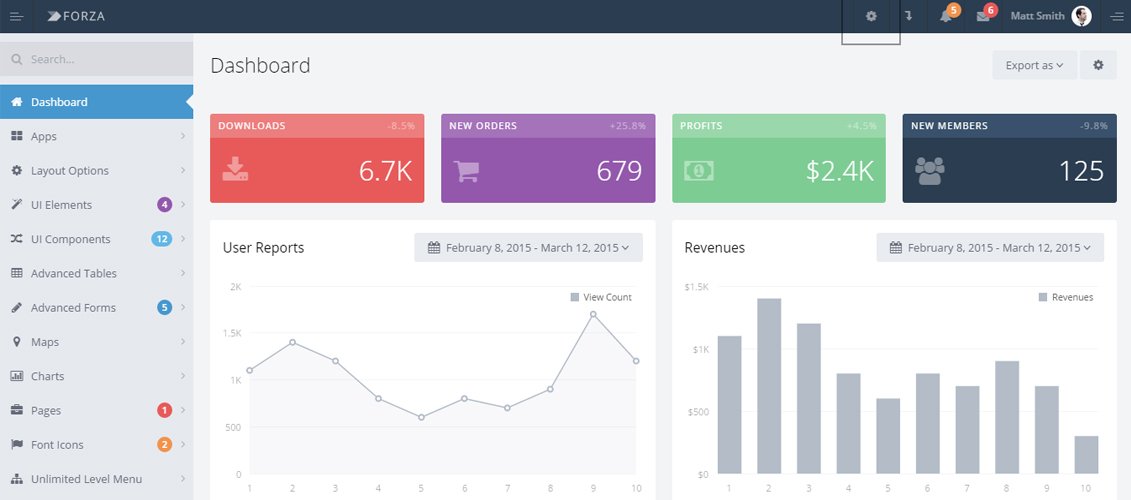Open the Downloads stat card
This screenshot has height=500, width=1131.
coord(317,159)
